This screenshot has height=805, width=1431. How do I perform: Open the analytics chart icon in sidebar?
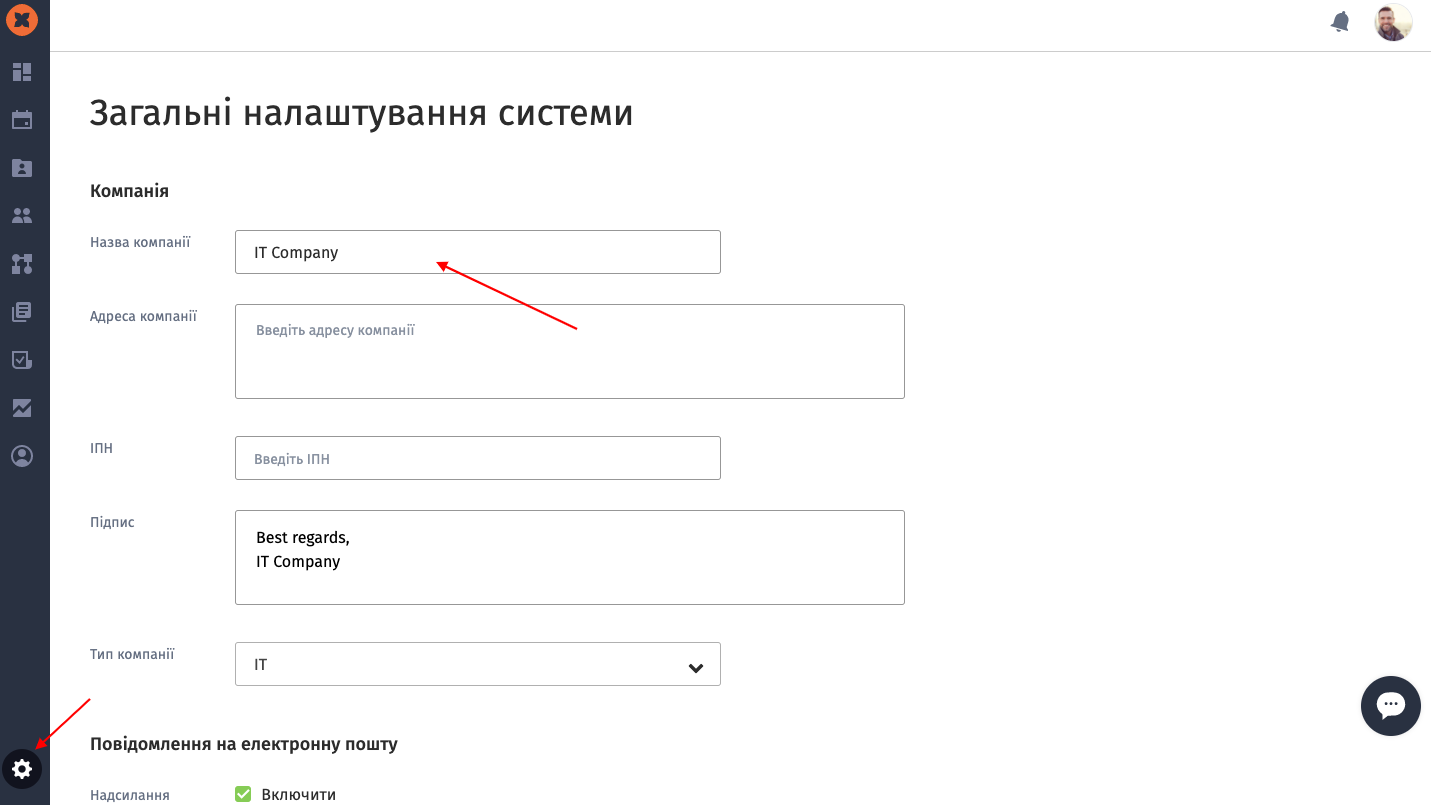(22, 408)
